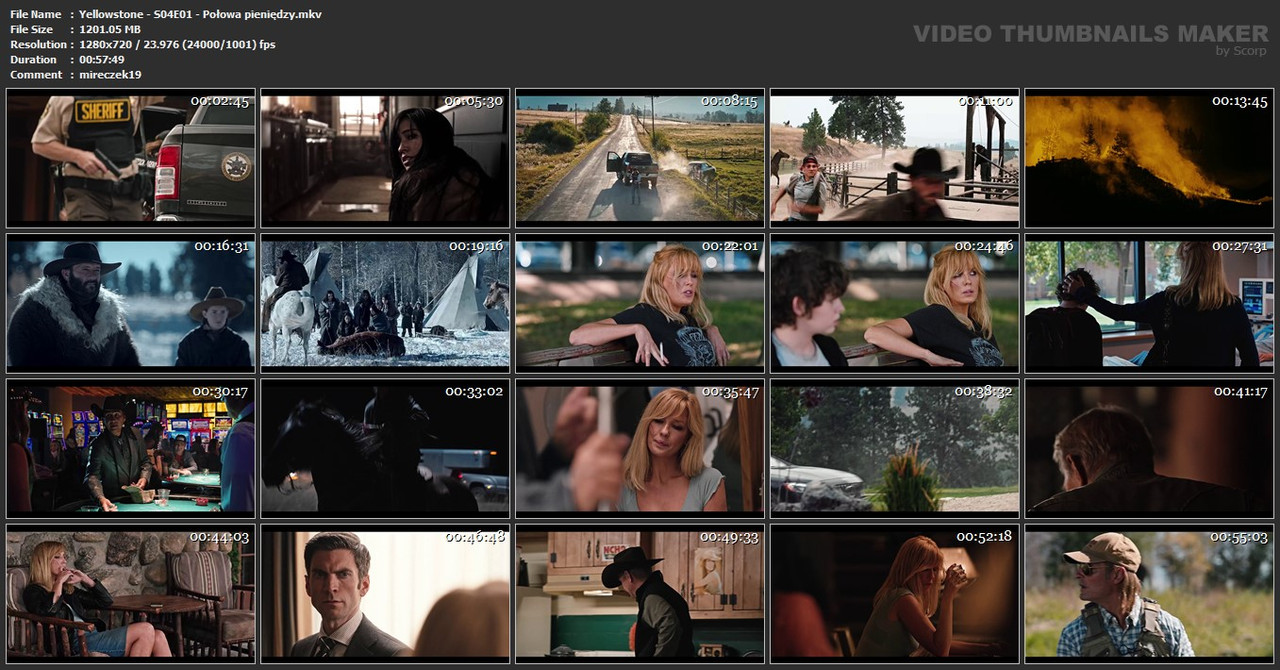1280x670 pixels.
Task: Open the hospital thumbnail at 00:27:31
Action: coord(1149,303)
